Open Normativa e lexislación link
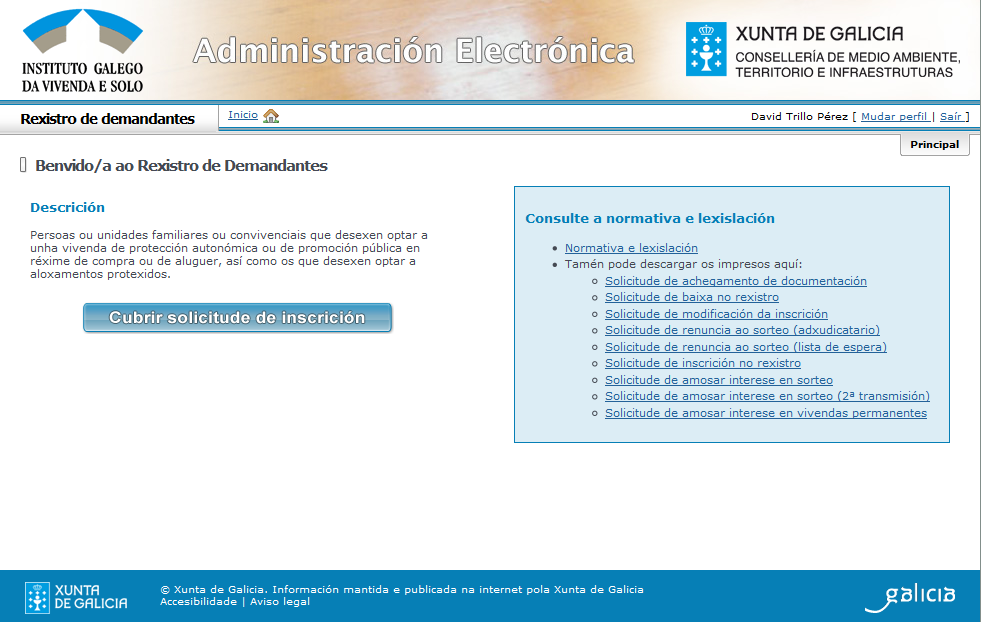The height and width of the screenshot is (622, 981). [x=631, y=248]
